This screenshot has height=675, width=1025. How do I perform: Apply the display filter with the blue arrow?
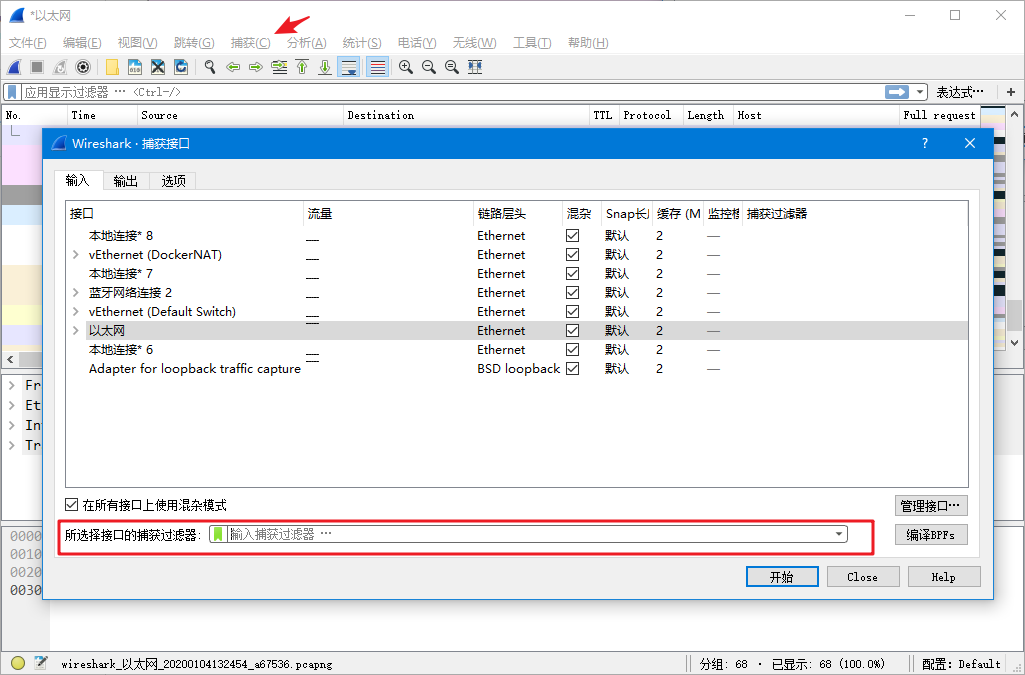(x=897, y=92)
